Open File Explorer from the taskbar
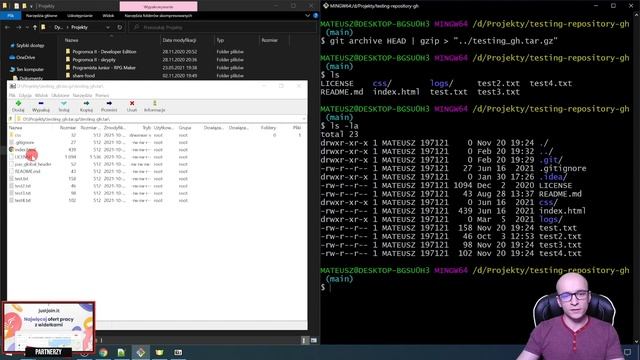Image resolution: width=640 pixels, height=360 pixels. tap(159, 352)
